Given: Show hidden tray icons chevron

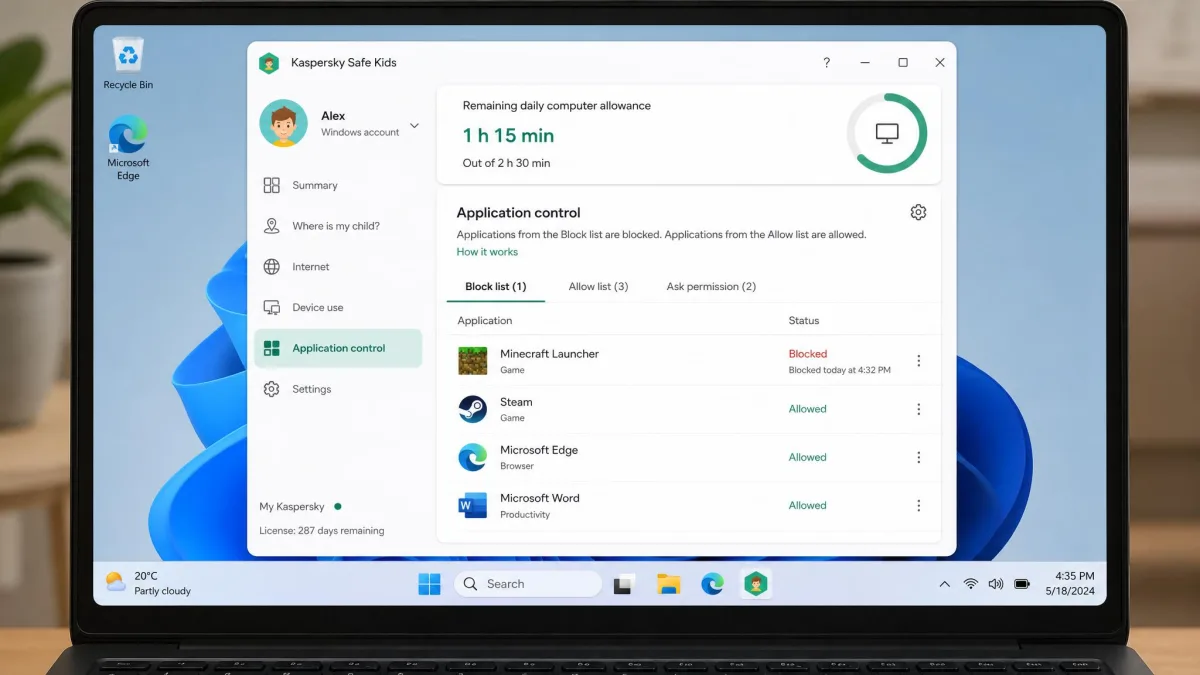Looking at the screenshot, I should (x=944, y=584).
